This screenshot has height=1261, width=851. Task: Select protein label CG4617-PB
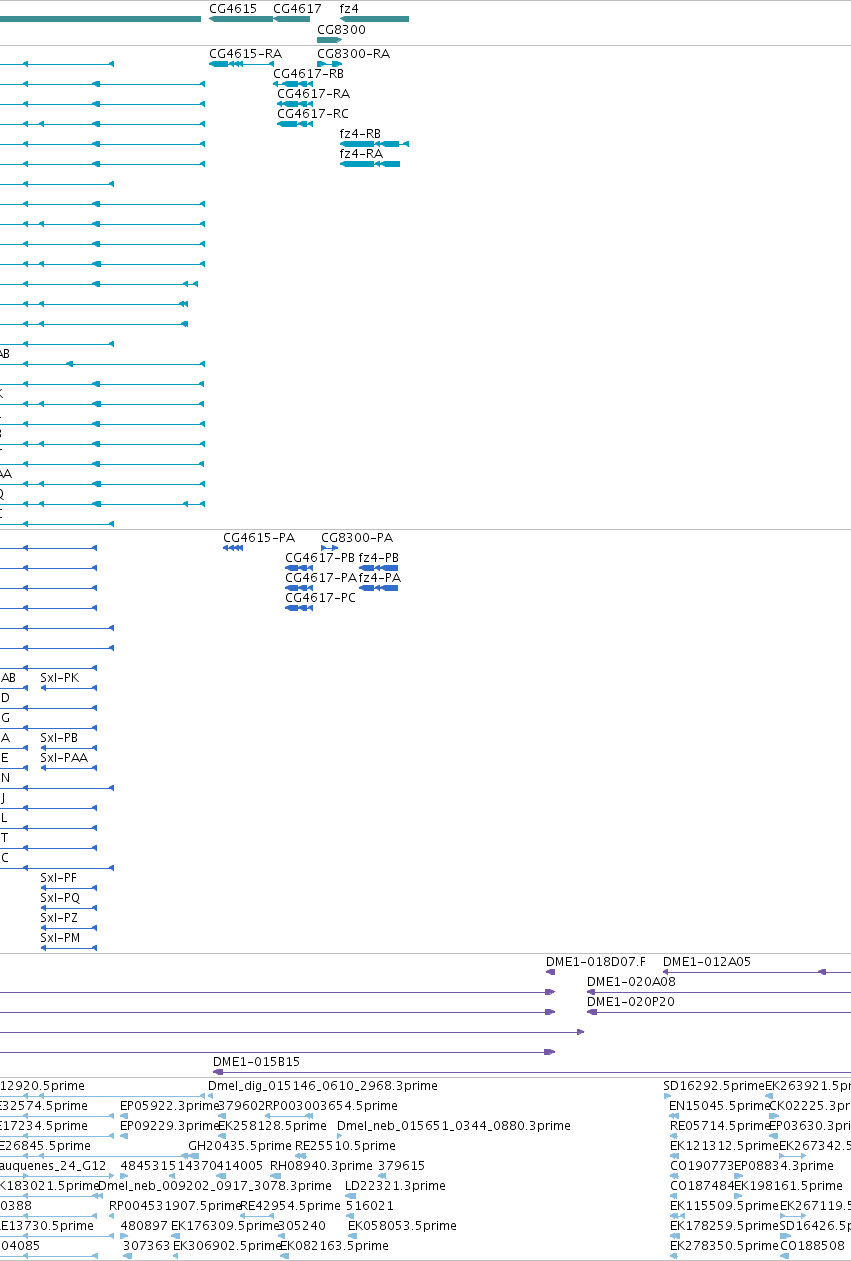click(x=320, y=558)
